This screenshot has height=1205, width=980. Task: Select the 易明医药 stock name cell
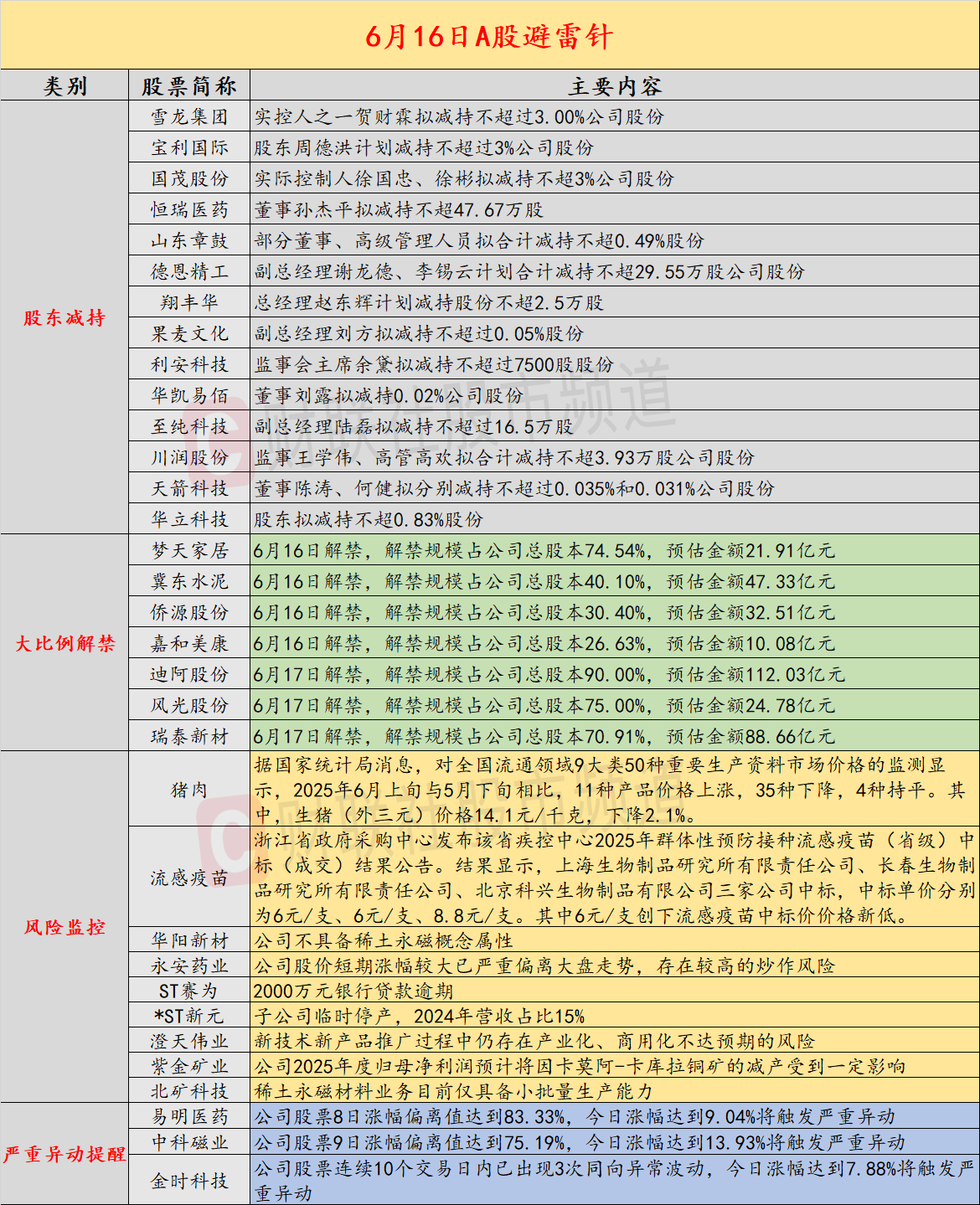click(x=189, y=1116)
